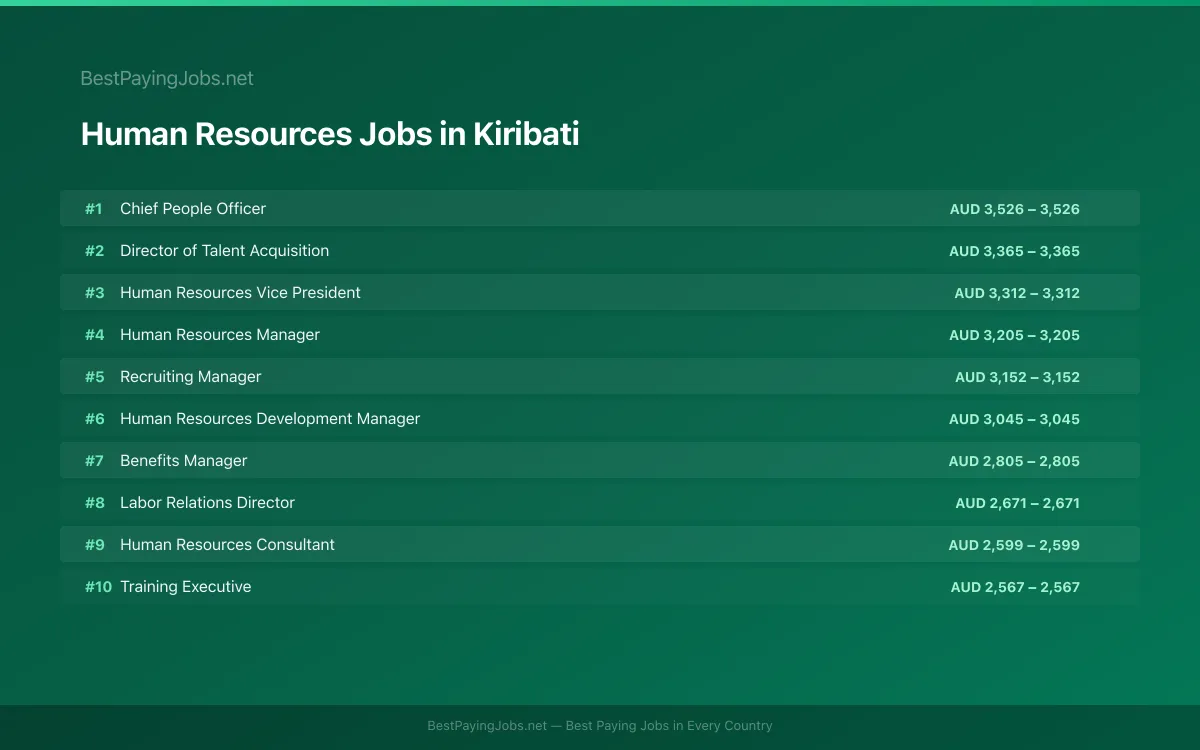Click salary AUD 3,205 – 3,205
Image resolution: width=1200 pixels, height=750 pixels.
click(1014, 335)
